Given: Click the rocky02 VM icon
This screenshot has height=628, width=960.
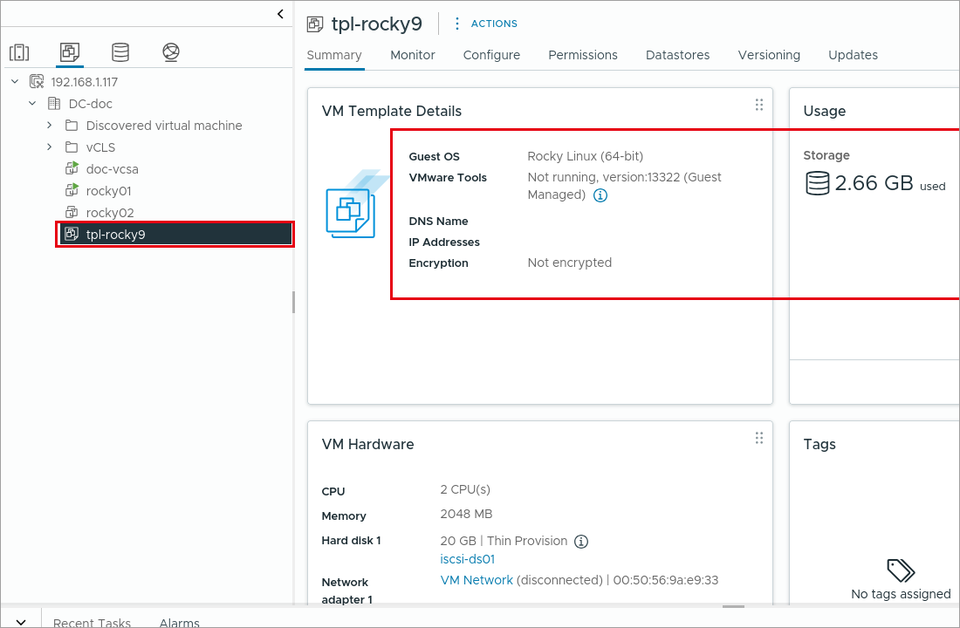Looking at the screenshot, I should coord(72,212).
